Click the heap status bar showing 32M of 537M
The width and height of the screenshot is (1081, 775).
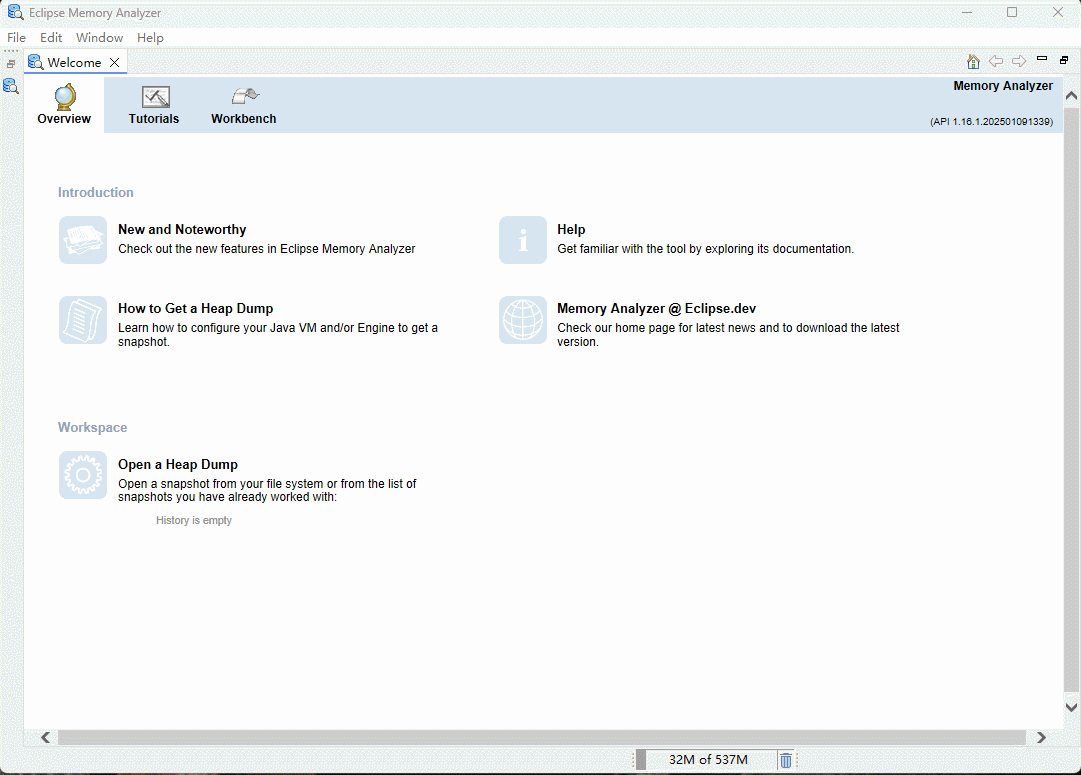[x=708, y=760]
